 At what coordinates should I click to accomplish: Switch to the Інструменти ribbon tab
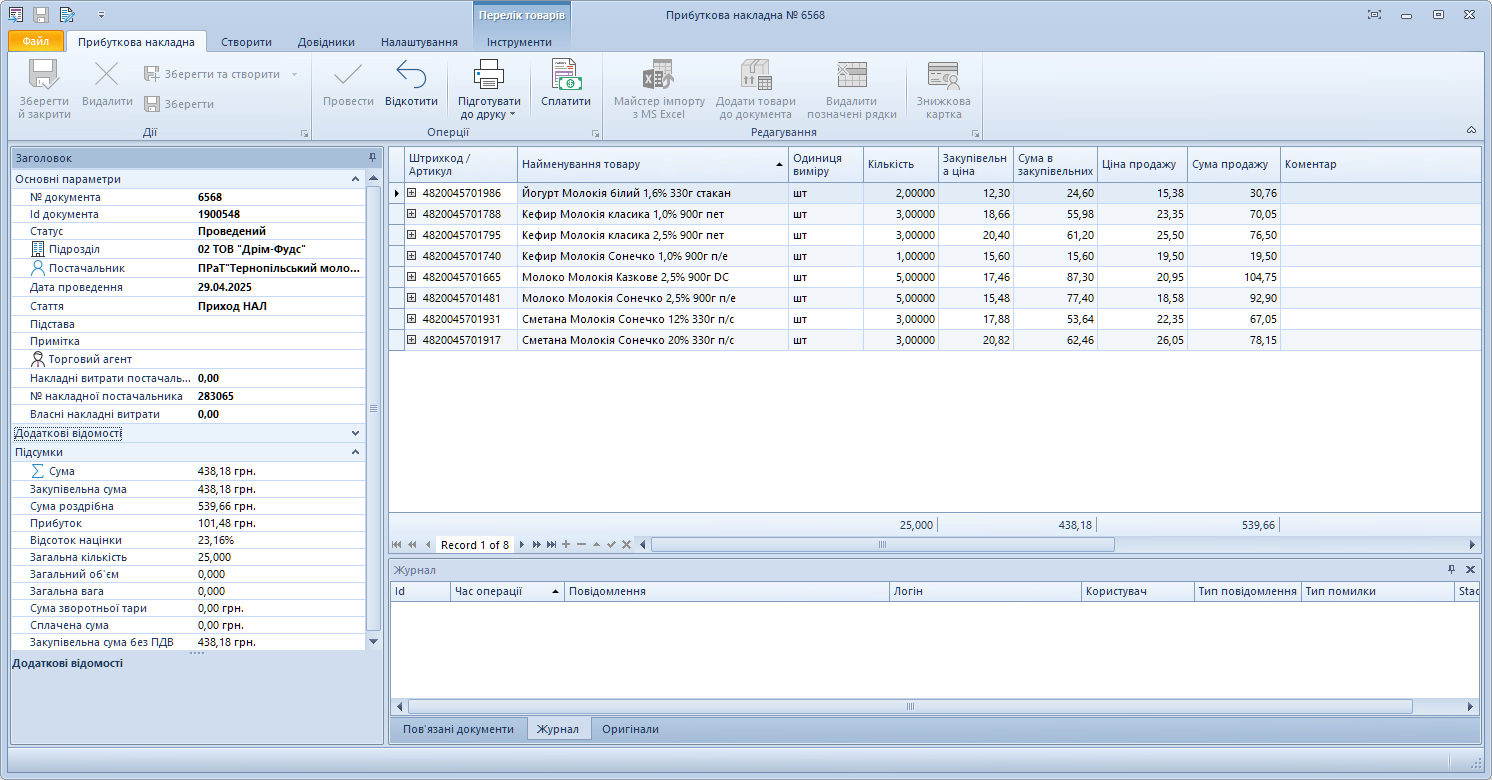519,42
